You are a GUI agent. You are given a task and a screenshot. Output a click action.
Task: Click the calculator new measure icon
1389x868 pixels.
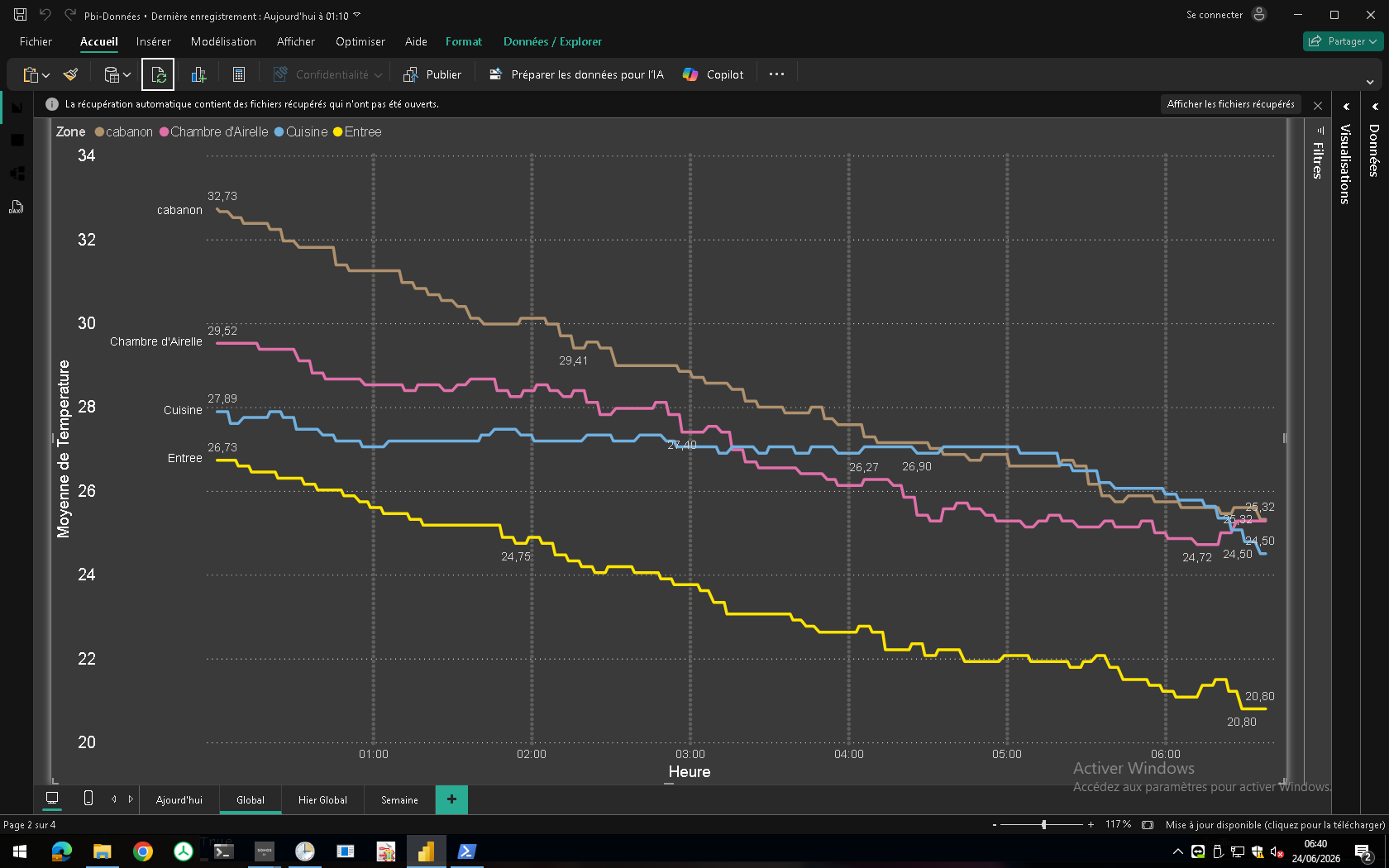pyautogui.click(x=239, y=74)
